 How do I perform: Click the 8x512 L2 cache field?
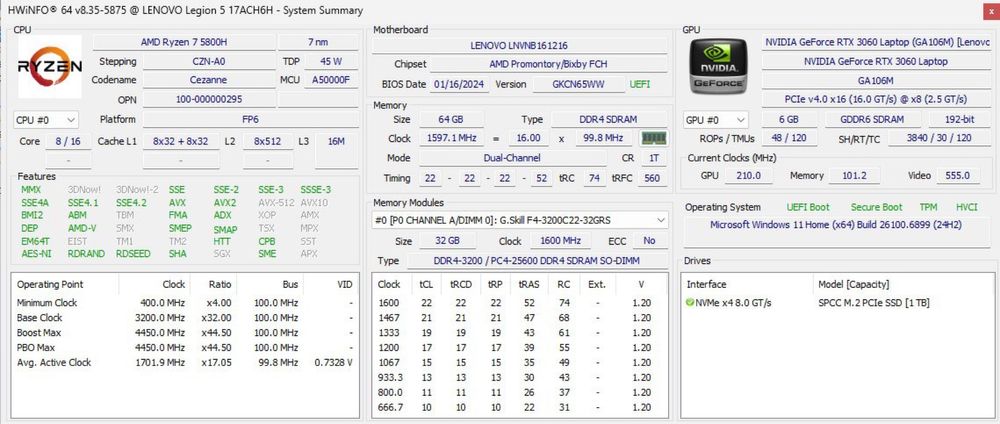click(268, 142)
